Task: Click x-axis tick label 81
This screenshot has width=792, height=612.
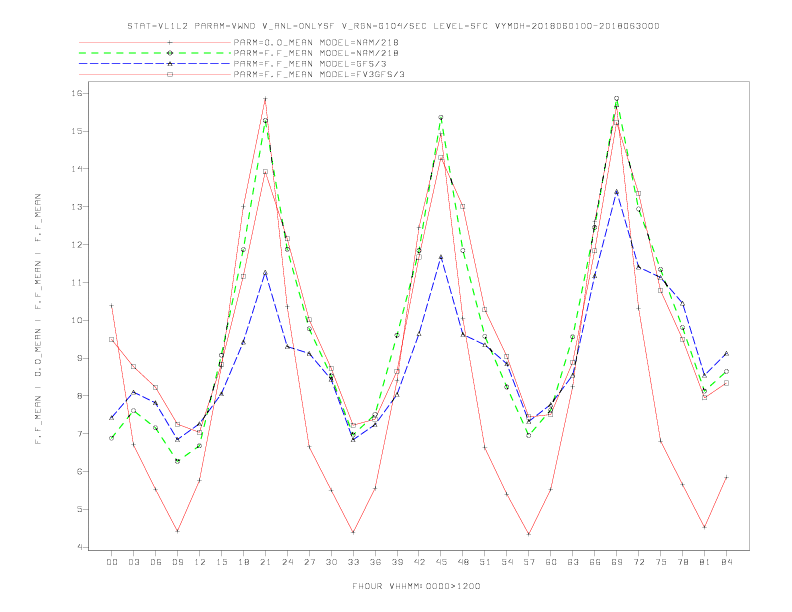Action: [x=705, y=562]
